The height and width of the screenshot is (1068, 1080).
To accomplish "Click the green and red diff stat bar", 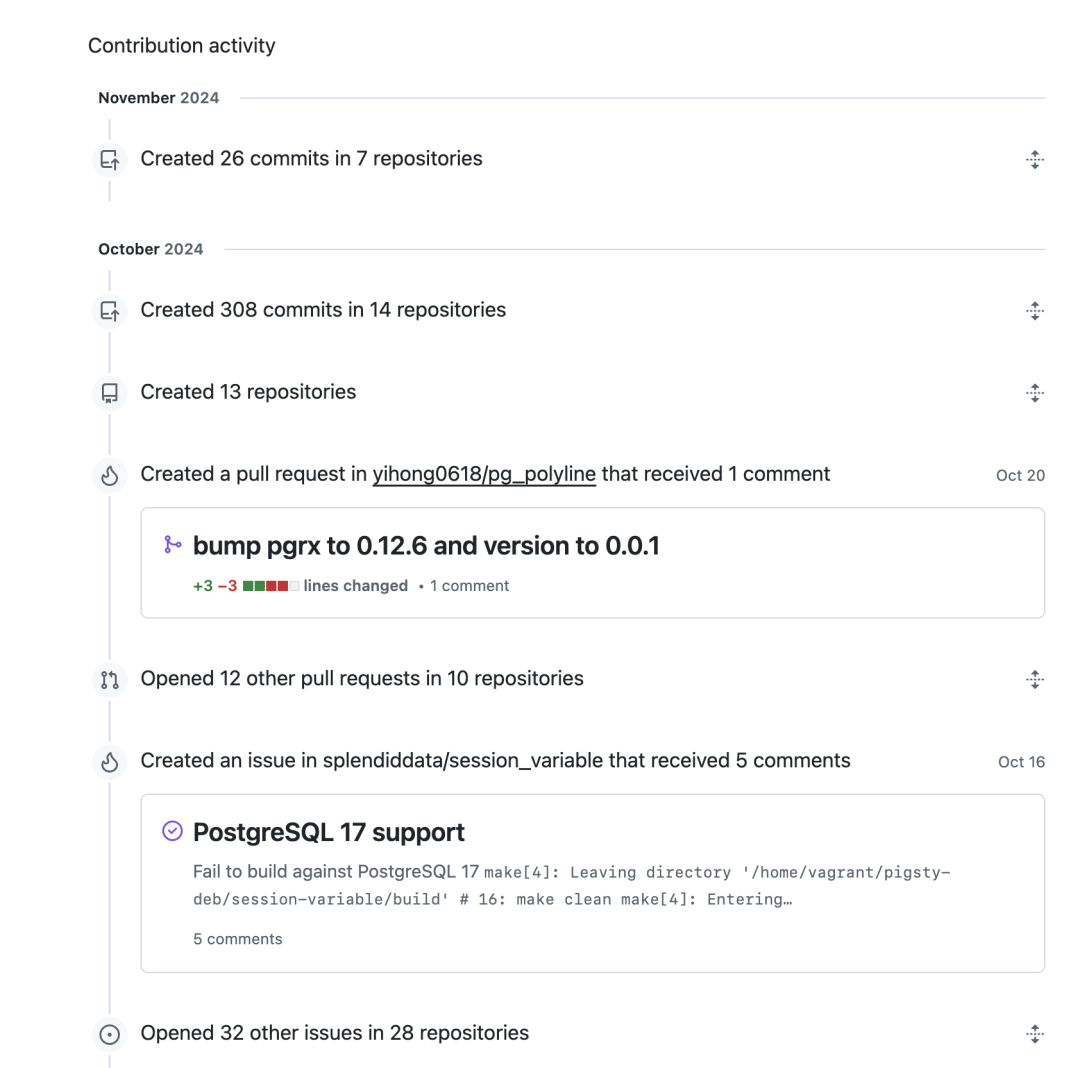I will 271,586.
